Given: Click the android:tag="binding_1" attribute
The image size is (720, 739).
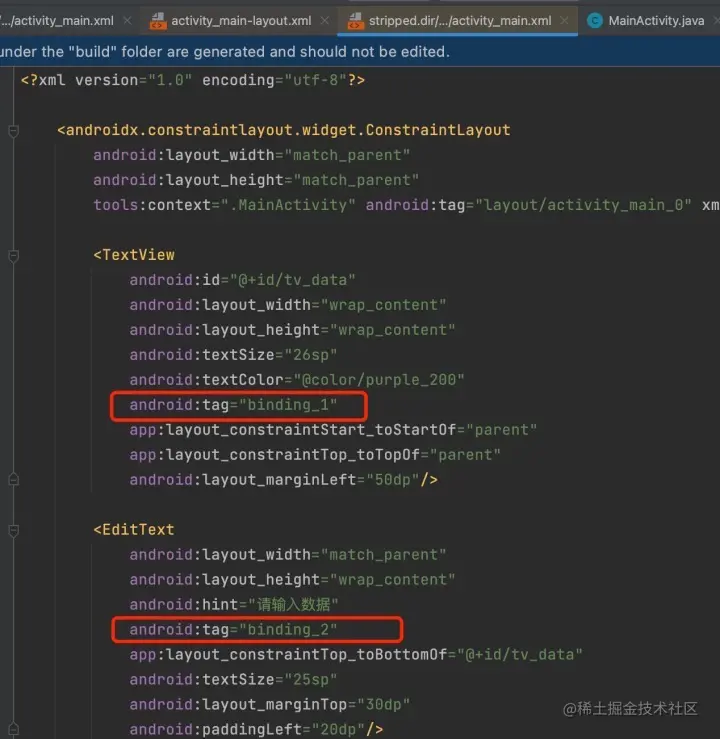Looking at the screenshot, I should (x=234, y=405).
